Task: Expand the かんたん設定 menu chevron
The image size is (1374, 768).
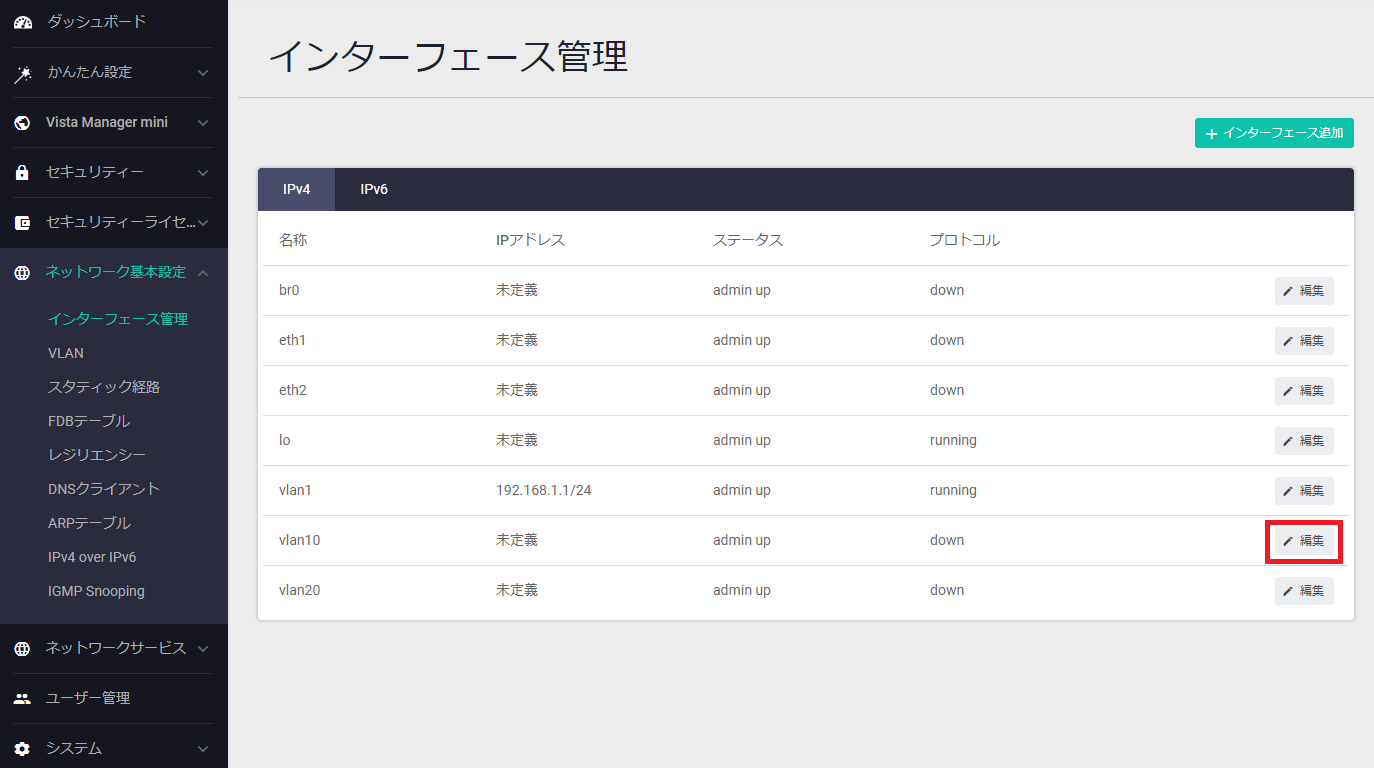Action: click(x=203, y=73)
